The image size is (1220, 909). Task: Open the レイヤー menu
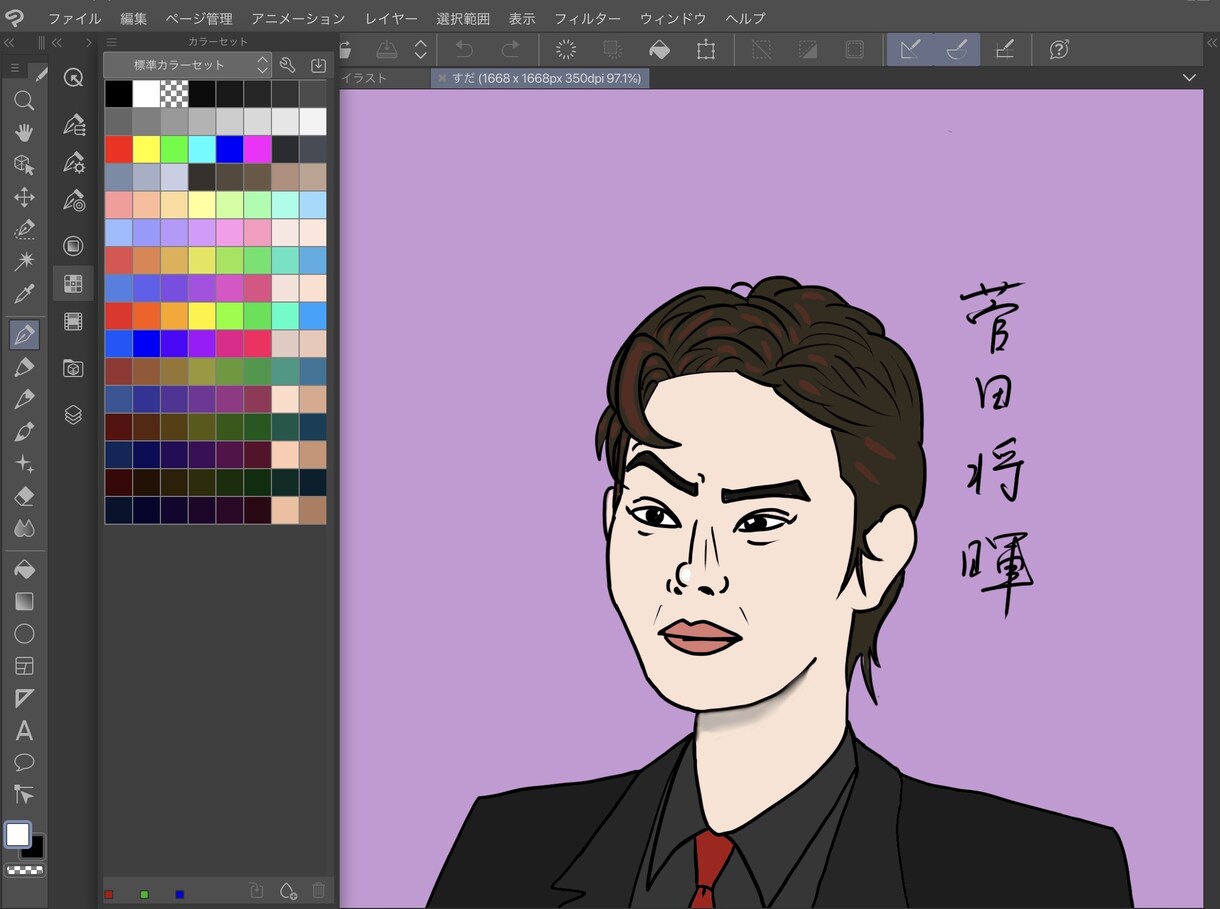(391, 19)
